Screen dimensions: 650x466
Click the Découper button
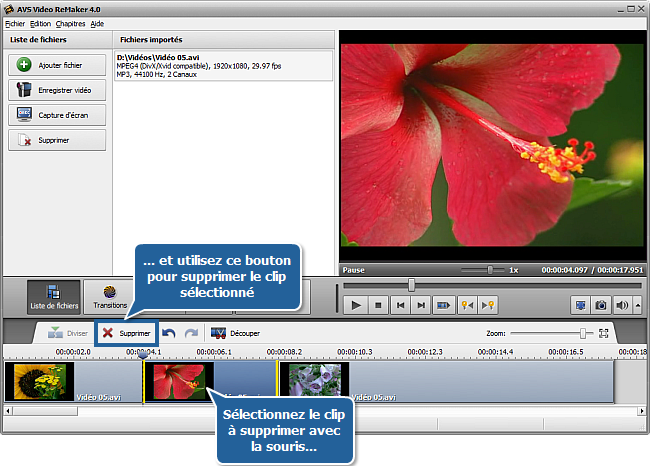click(236, 333)
